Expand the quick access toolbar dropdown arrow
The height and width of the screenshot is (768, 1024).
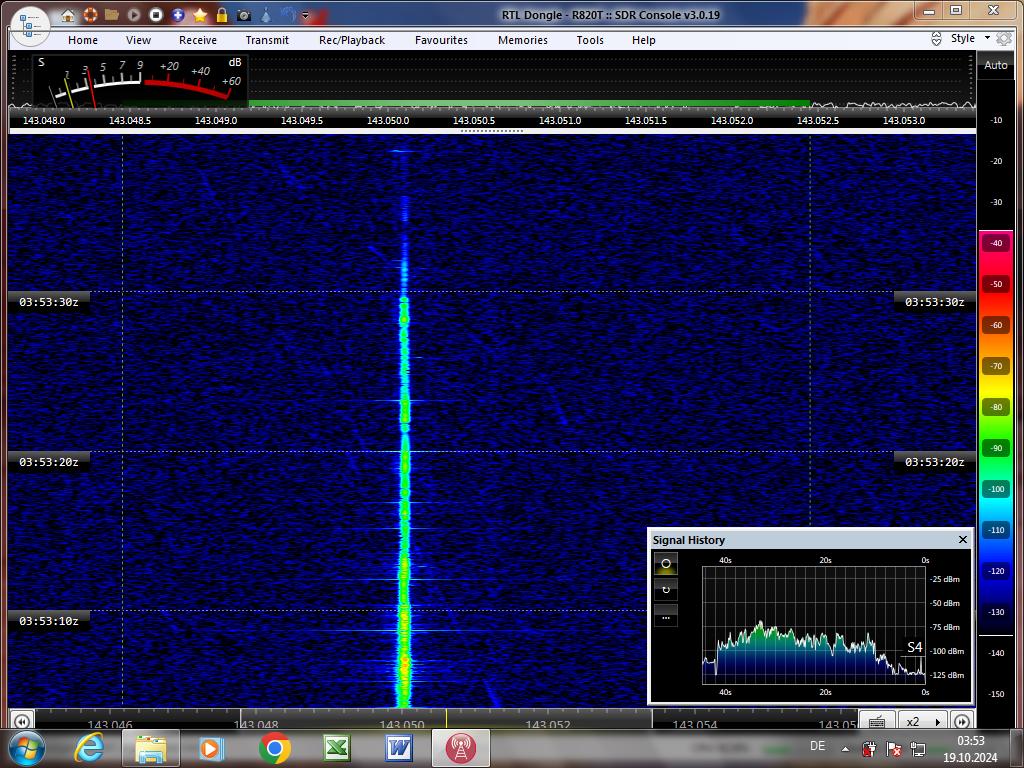[305, 15]
